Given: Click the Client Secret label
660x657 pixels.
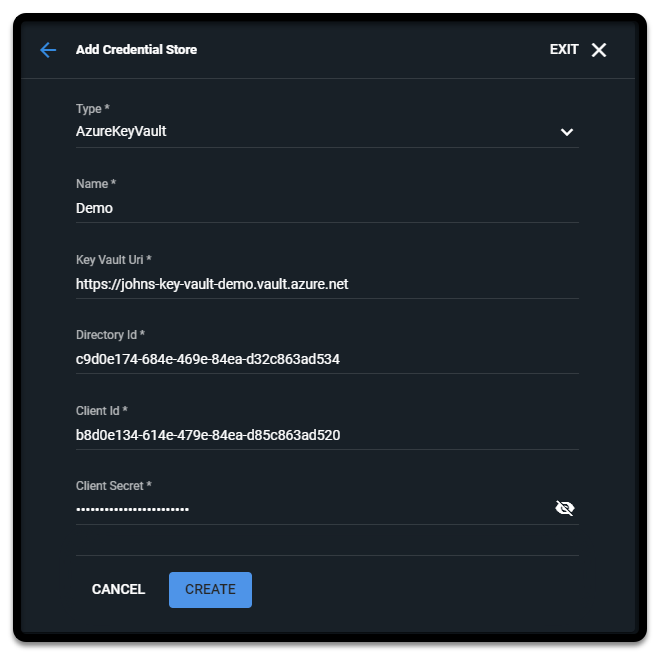Looking at the screenshot, I should click(113, 486).
